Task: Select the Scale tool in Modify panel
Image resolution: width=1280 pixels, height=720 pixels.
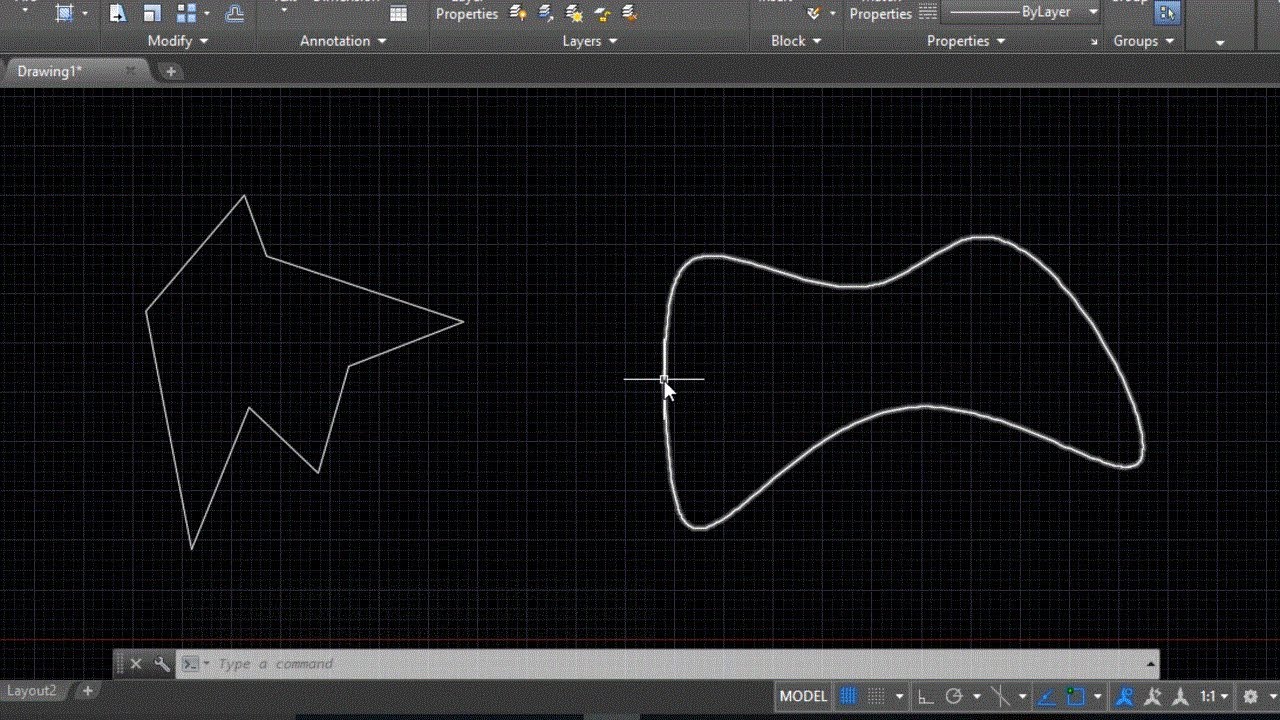Action: click(x=152, y=13)
